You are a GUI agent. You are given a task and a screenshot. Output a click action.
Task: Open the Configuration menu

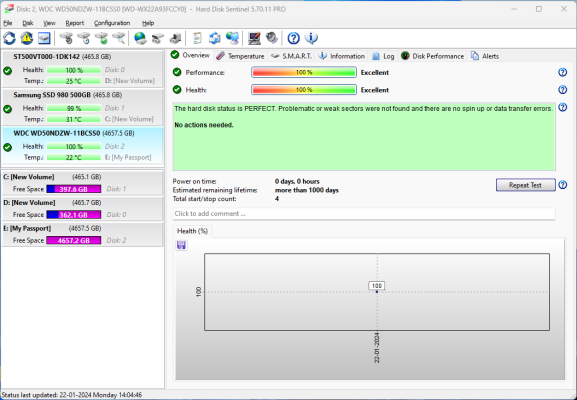point(112,23)
